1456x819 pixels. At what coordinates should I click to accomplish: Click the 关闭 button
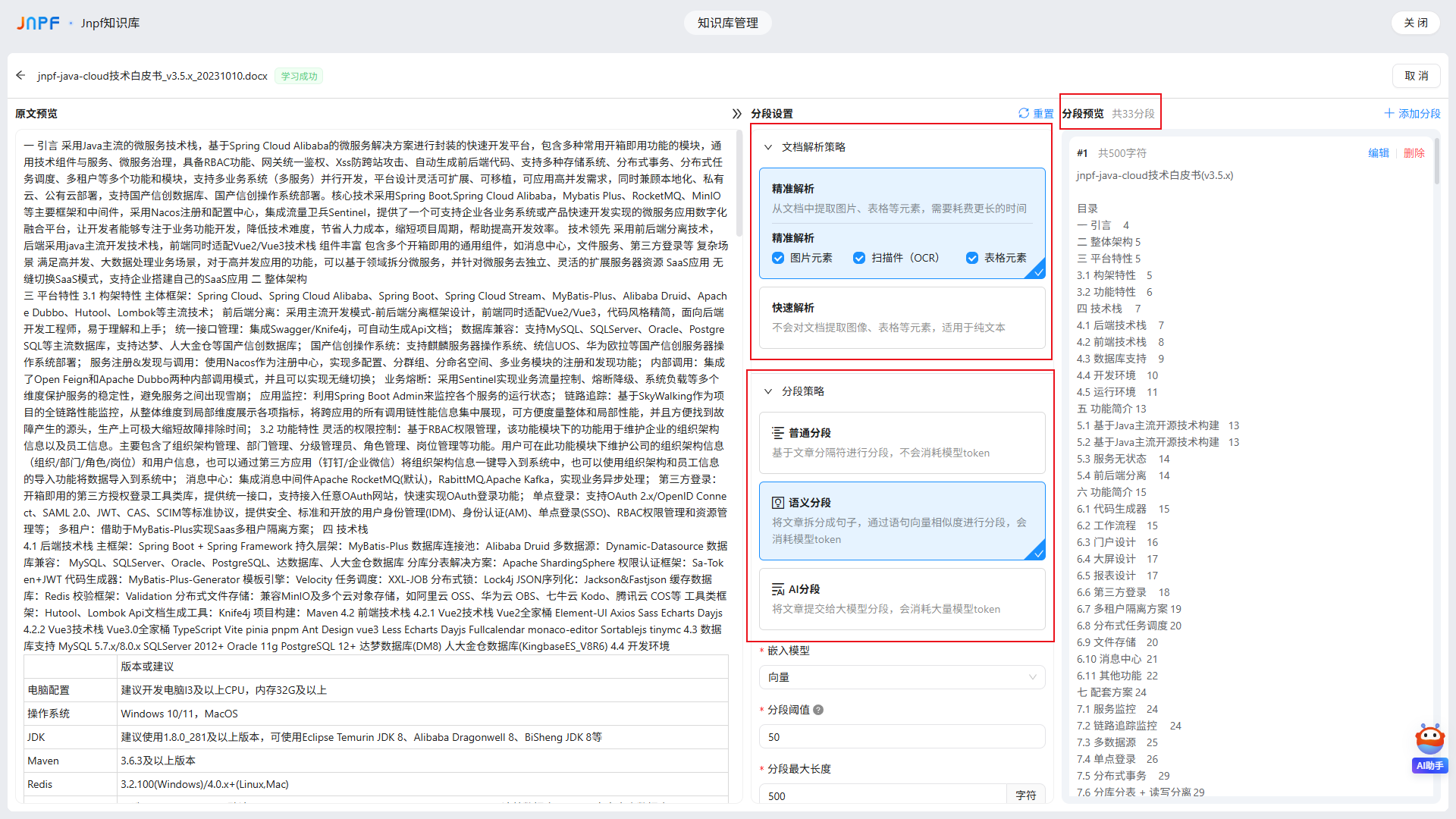[x=1416, y=23]
